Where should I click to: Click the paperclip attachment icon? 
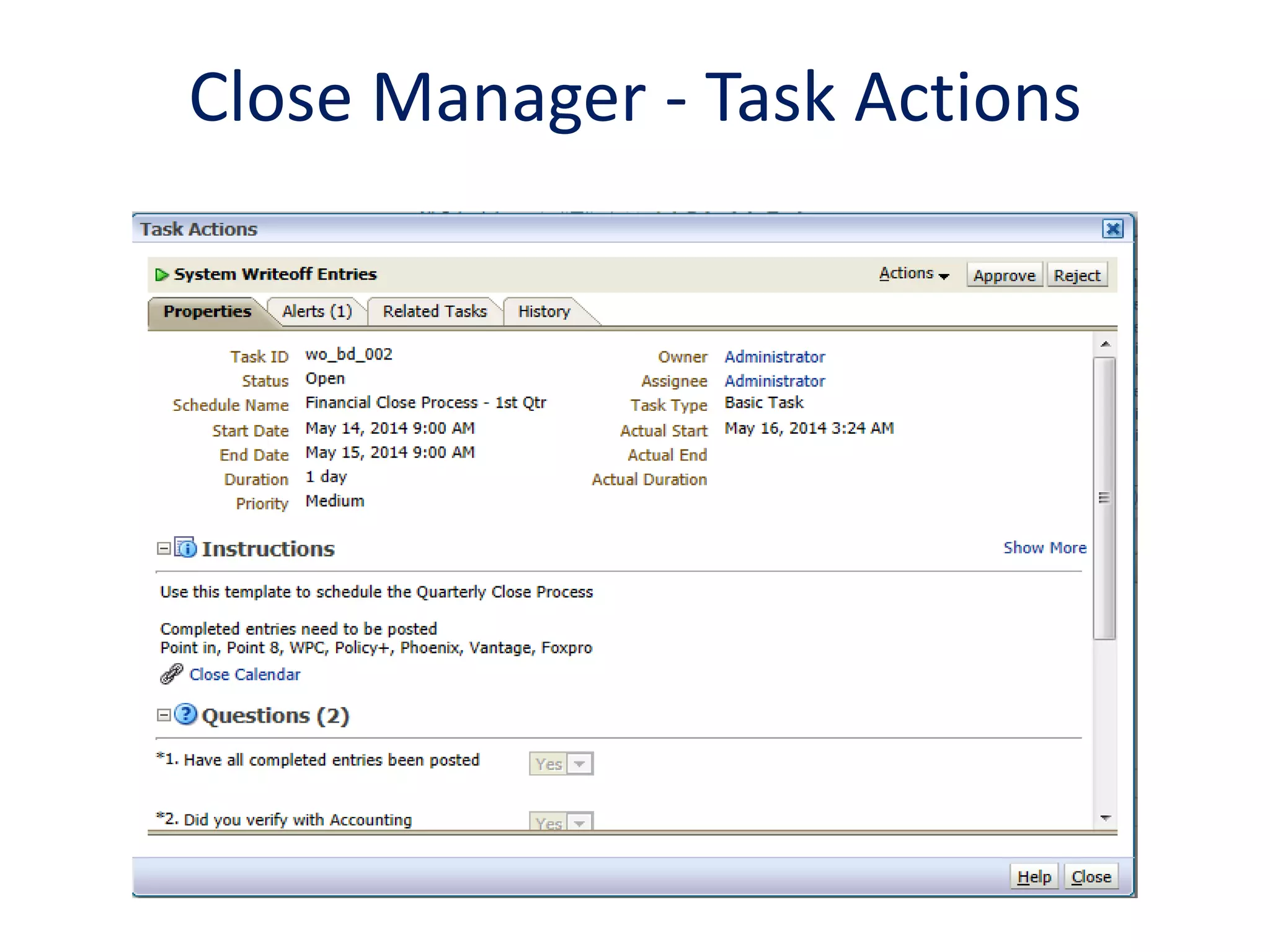click(171, 674)
